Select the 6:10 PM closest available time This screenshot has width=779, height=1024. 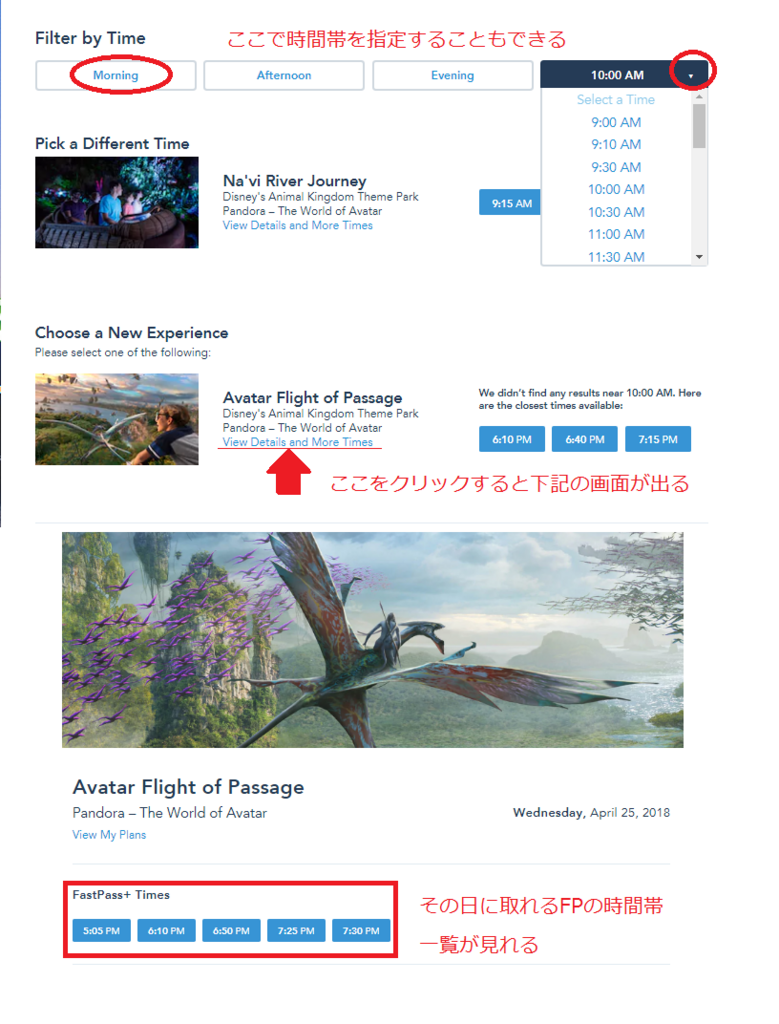tap(512, 440)
